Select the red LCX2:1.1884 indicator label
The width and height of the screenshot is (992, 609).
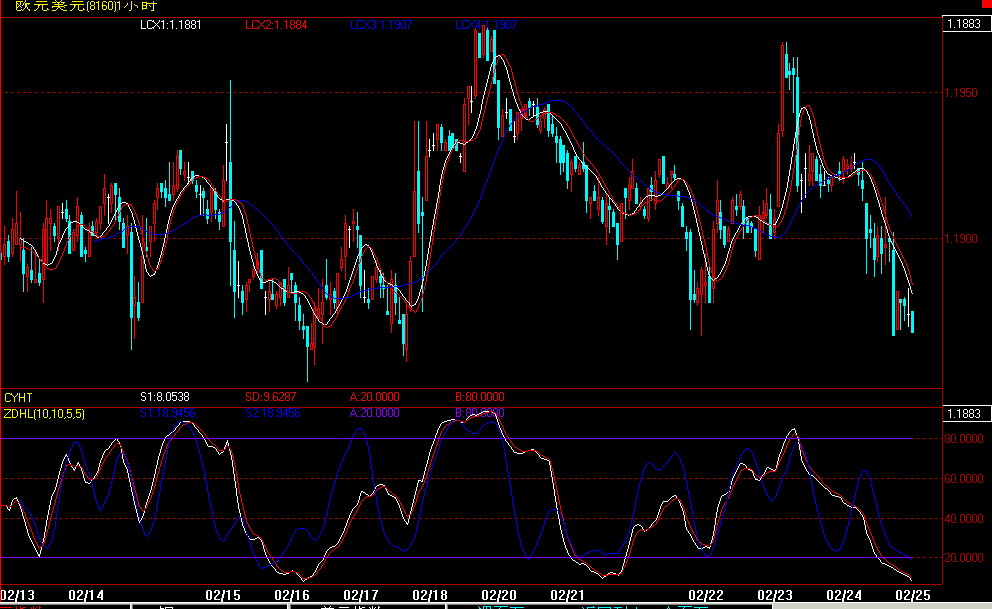click(x=276, y=25)
